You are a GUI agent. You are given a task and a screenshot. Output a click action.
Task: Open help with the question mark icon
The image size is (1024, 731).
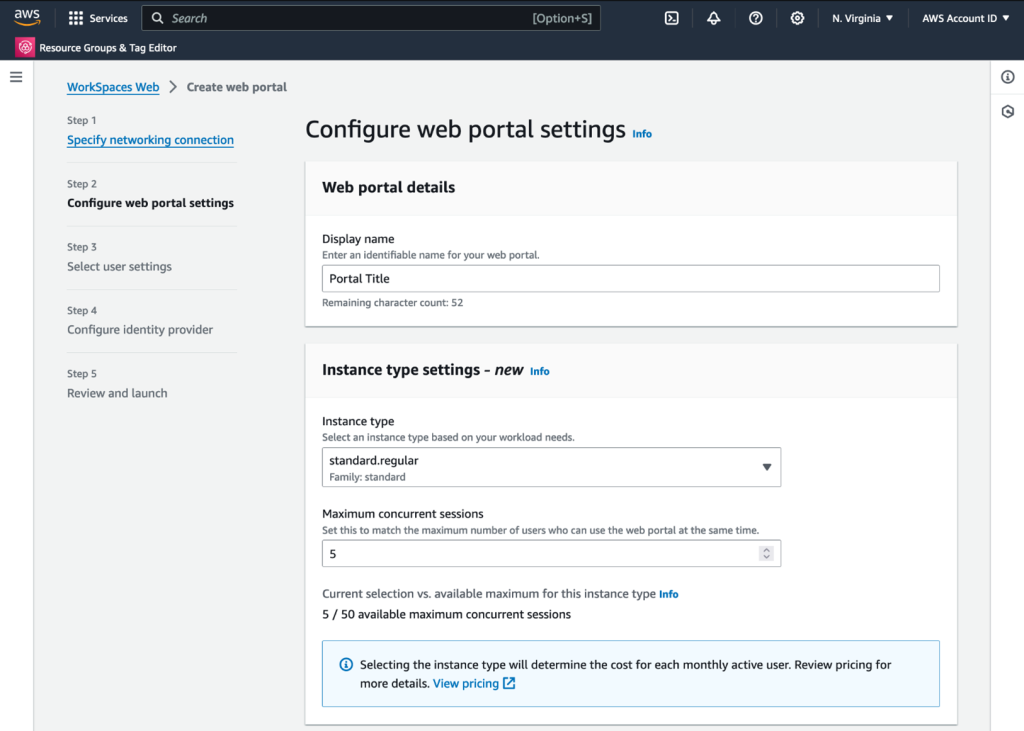755,17
